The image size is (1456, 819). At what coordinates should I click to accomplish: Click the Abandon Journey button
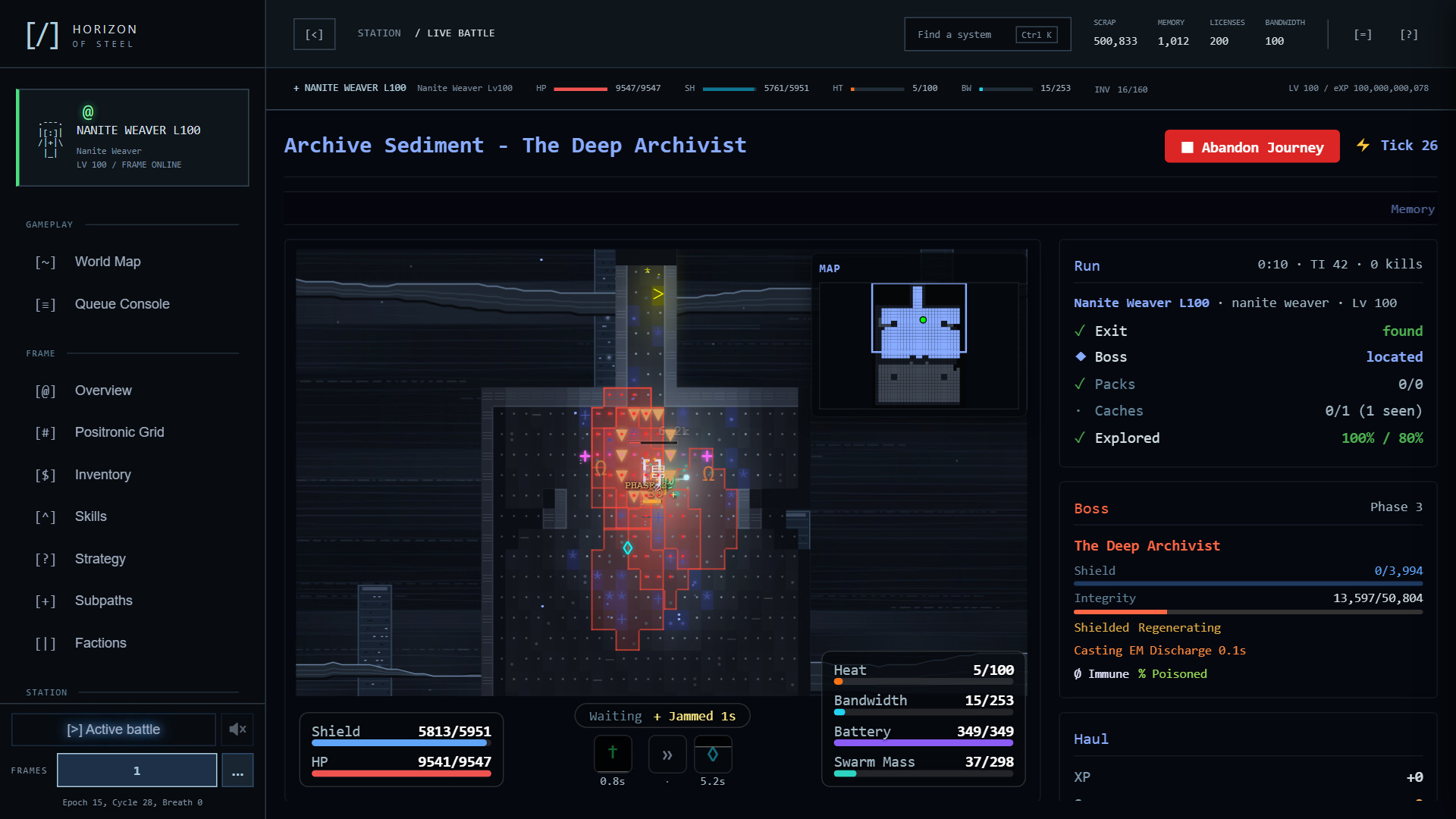pos(1252,147)
